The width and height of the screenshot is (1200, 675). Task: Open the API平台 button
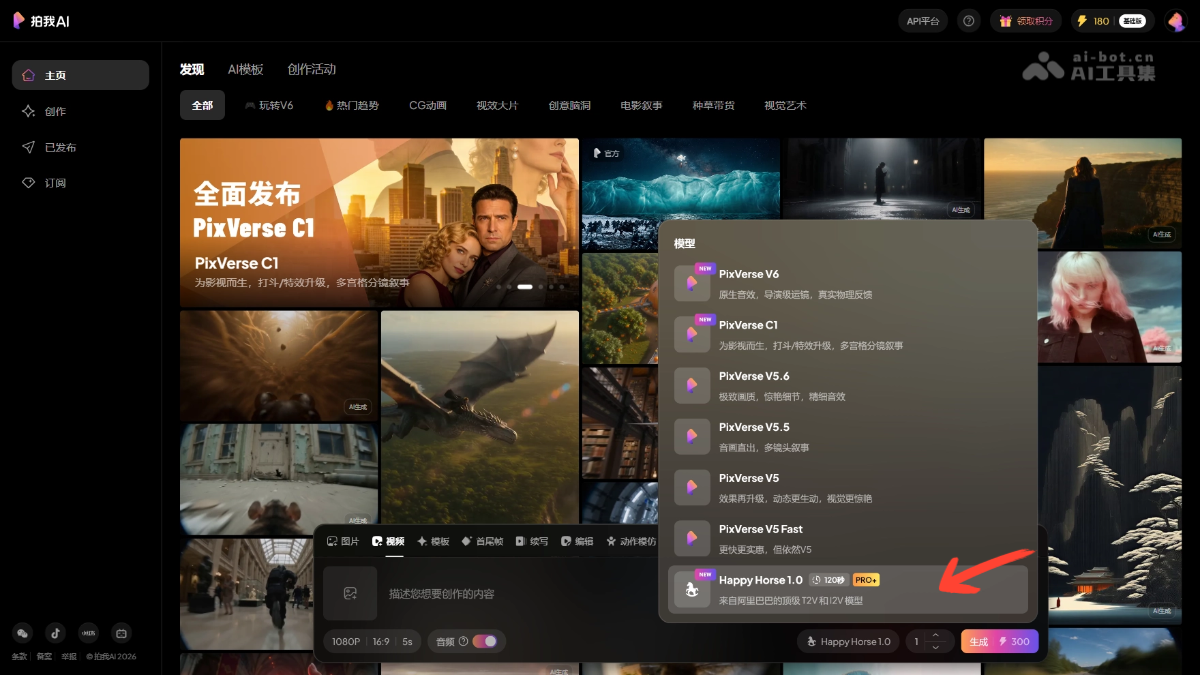pyautogui.click(x=923, y=21)
